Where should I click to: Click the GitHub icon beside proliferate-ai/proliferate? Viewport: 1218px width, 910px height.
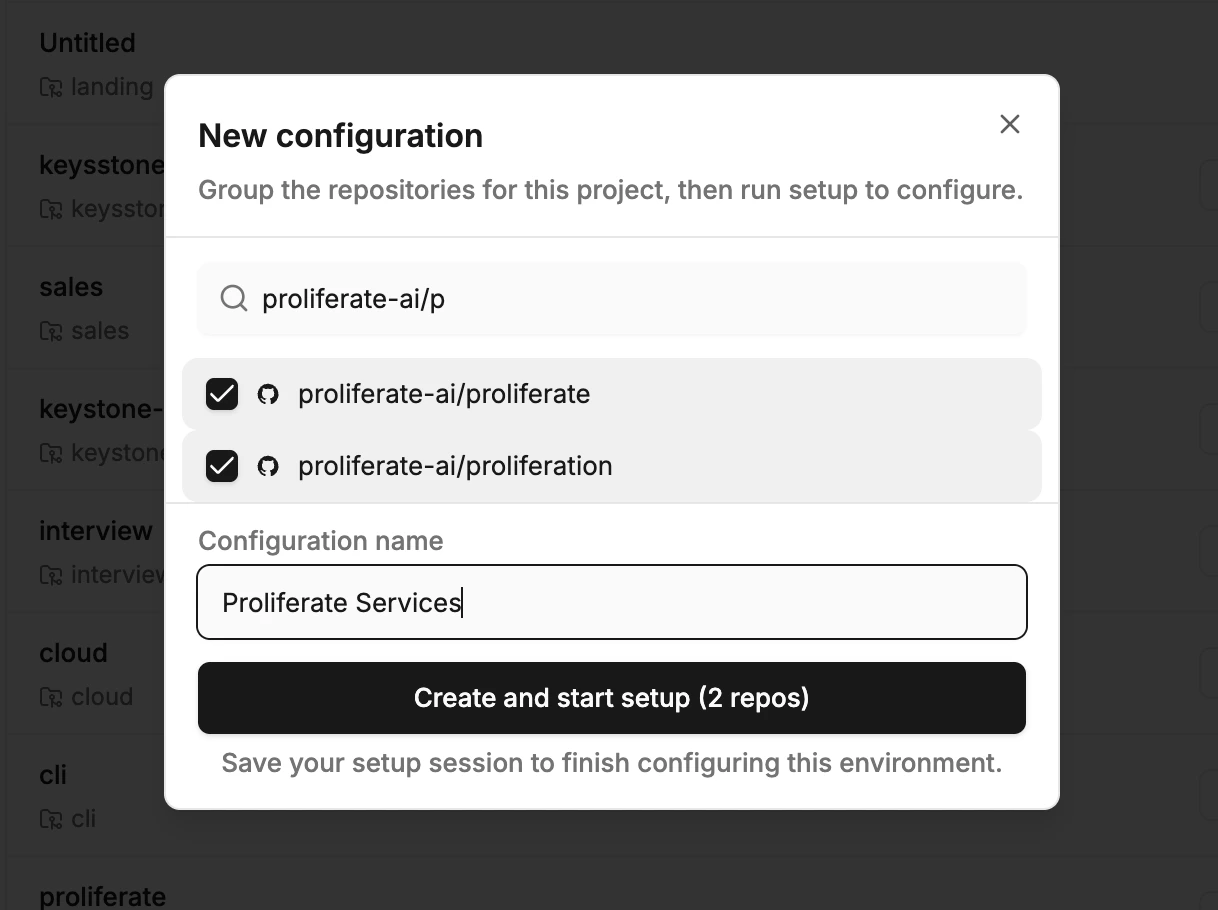[268, 394]
